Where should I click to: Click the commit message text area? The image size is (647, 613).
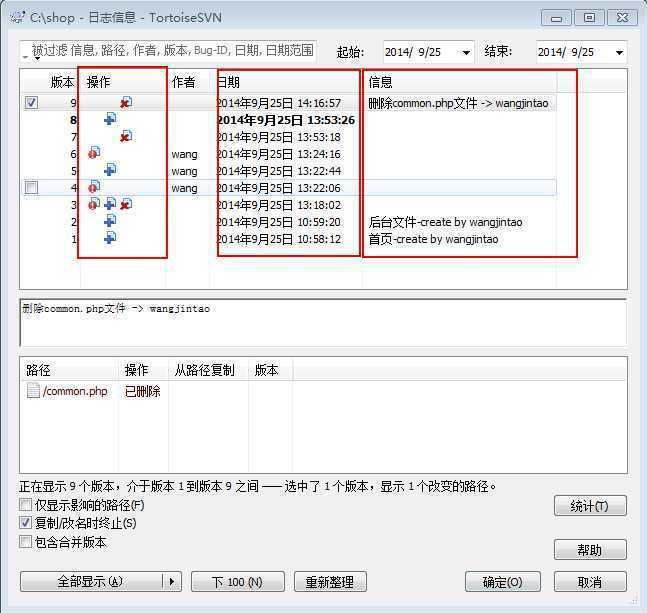[323, 323]
